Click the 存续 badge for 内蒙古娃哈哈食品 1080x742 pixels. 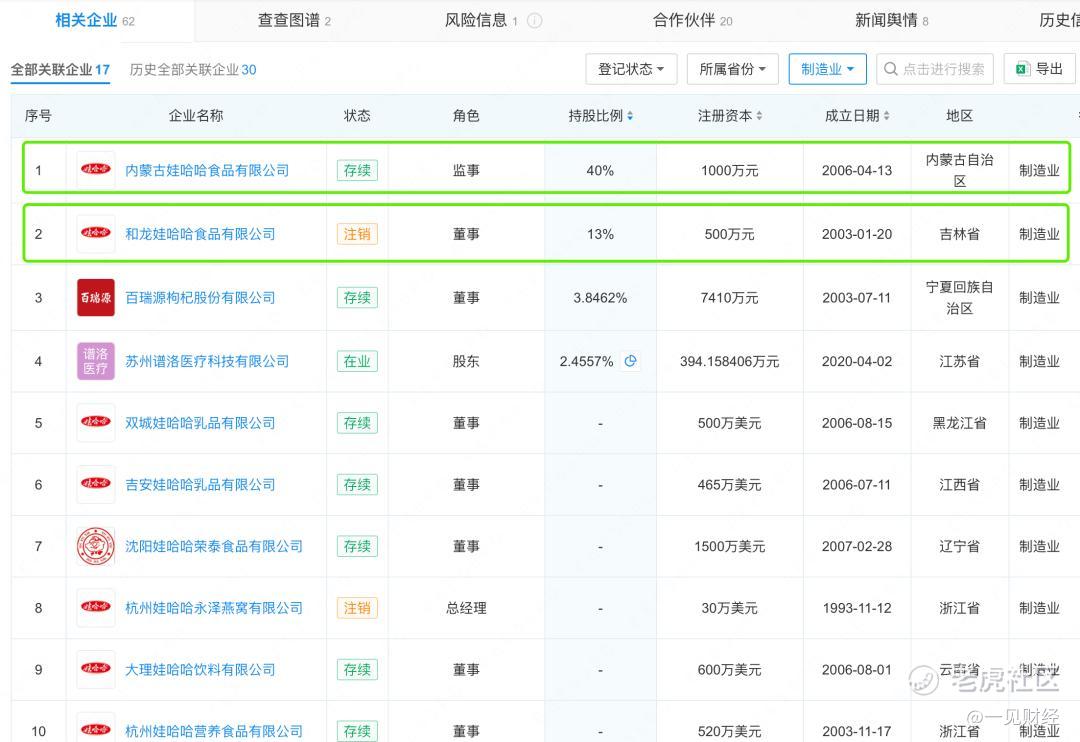[x=357, y=170]
